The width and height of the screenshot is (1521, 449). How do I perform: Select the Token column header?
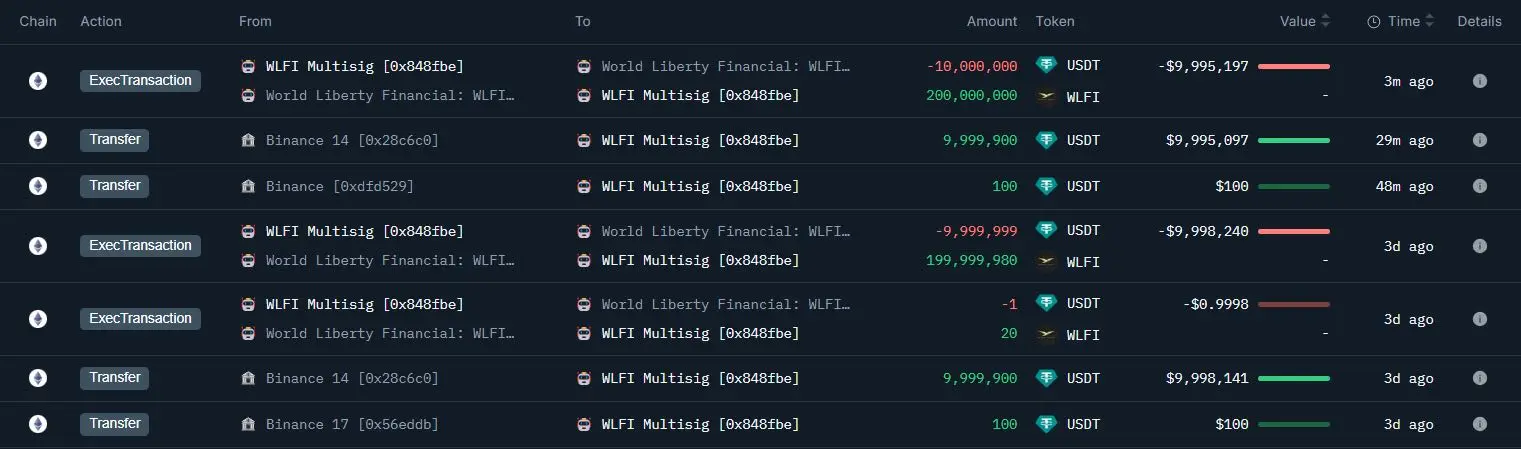[x=1055, y=21]
